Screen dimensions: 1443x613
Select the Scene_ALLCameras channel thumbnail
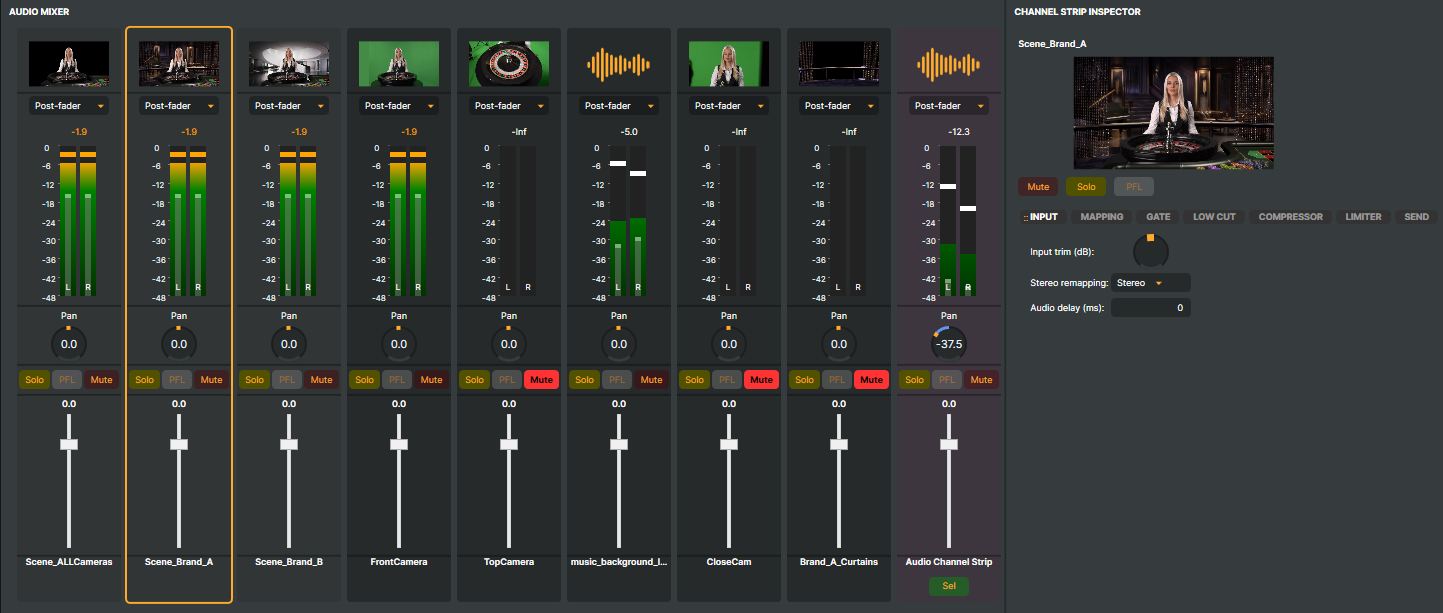[x=69, y=65]
